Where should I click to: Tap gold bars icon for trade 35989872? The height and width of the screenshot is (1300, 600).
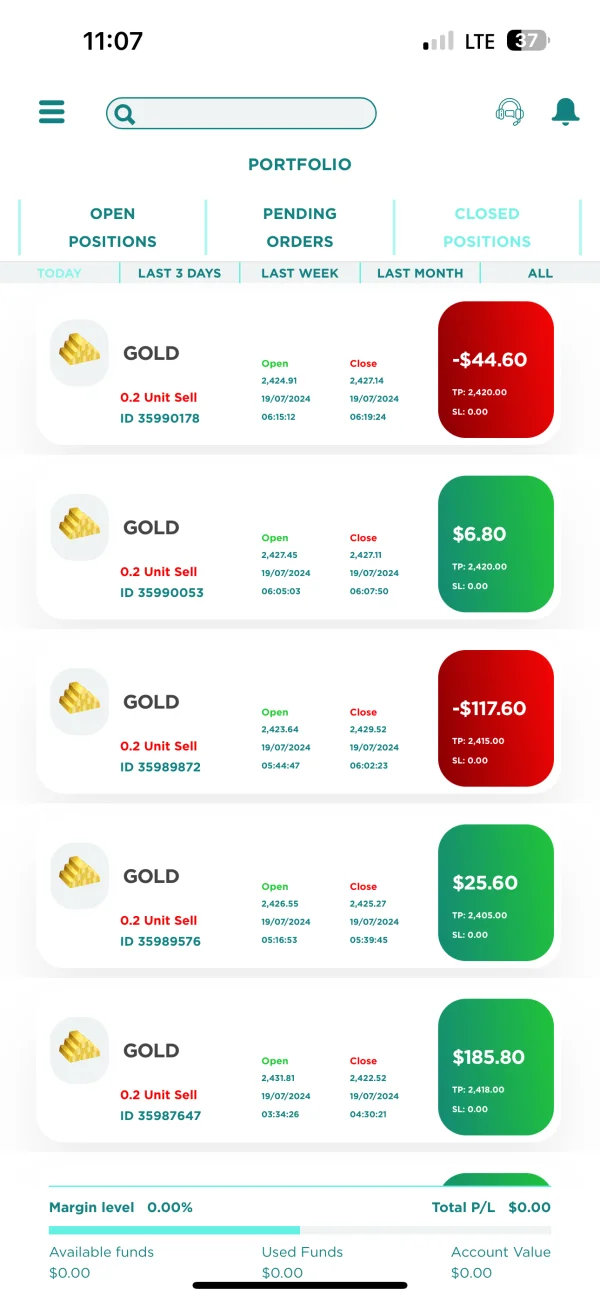click(79, 701)
